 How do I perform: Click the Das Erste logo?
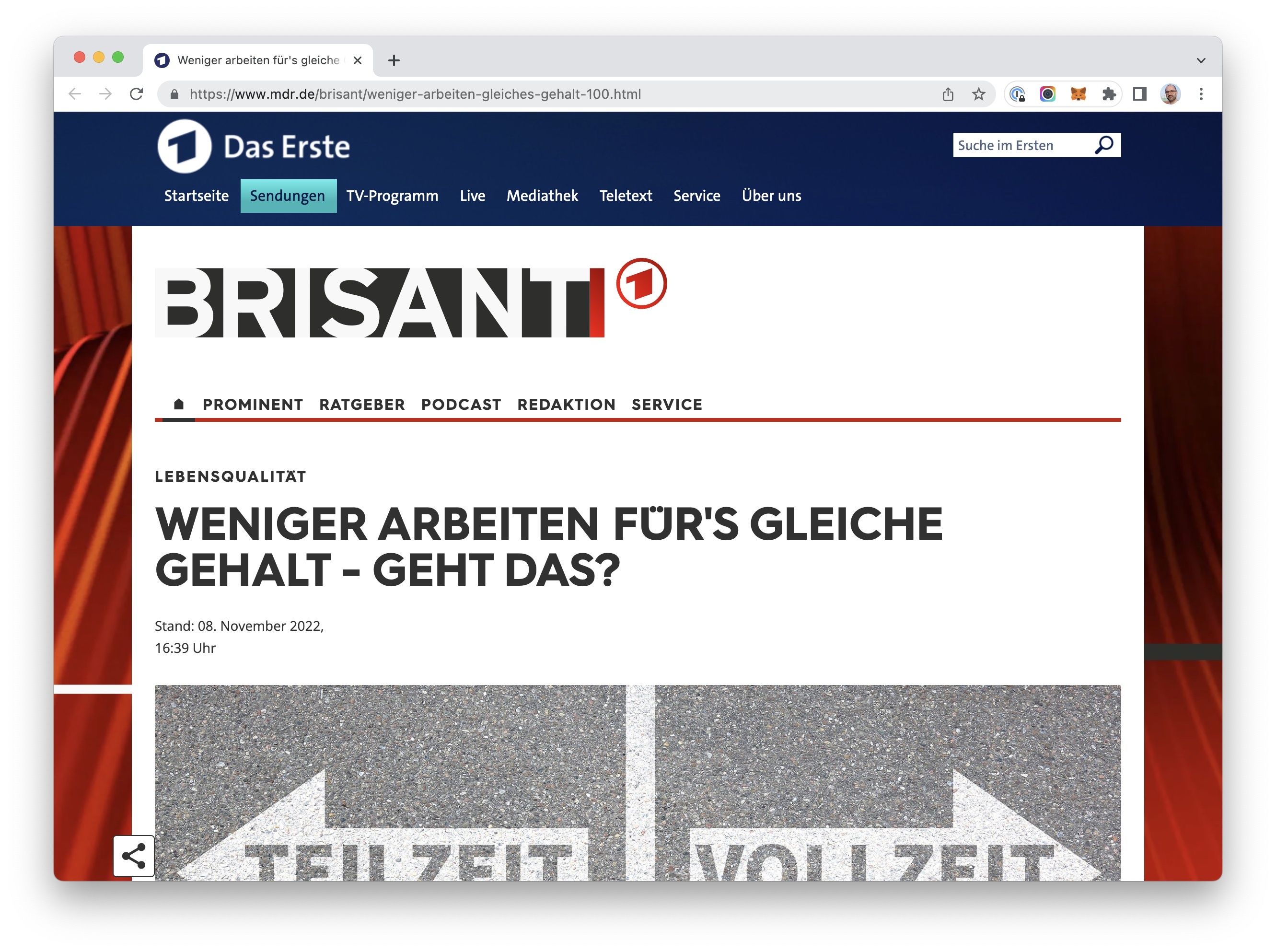(254, 146)
